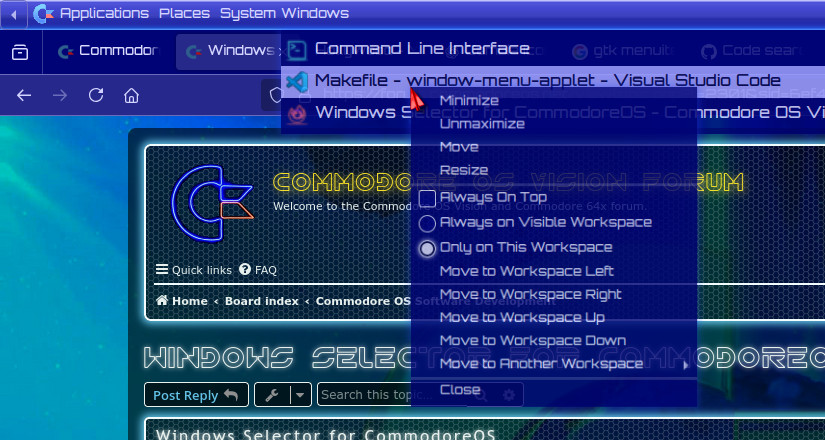Image resolution: width=825 pixels, height=440 pixels.
Task: Select the Makefile Visual Studio Code window entry
Action: click(553, 81)
